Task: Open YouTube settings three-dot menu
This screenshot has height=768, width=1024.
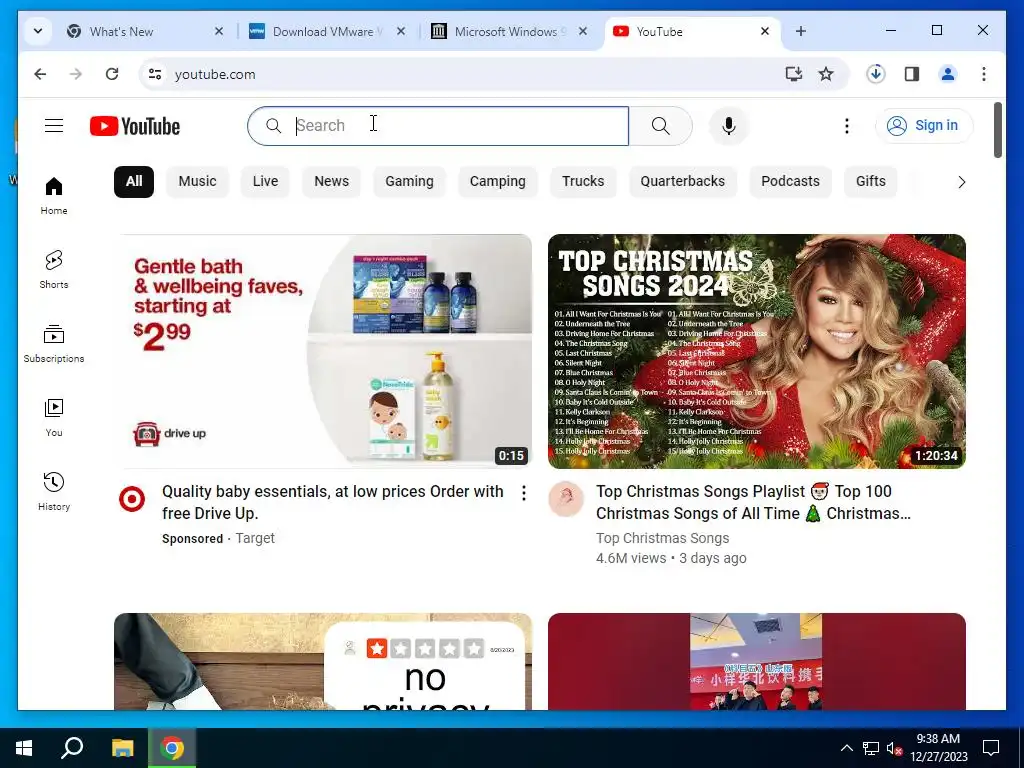Action: [846, 126]
